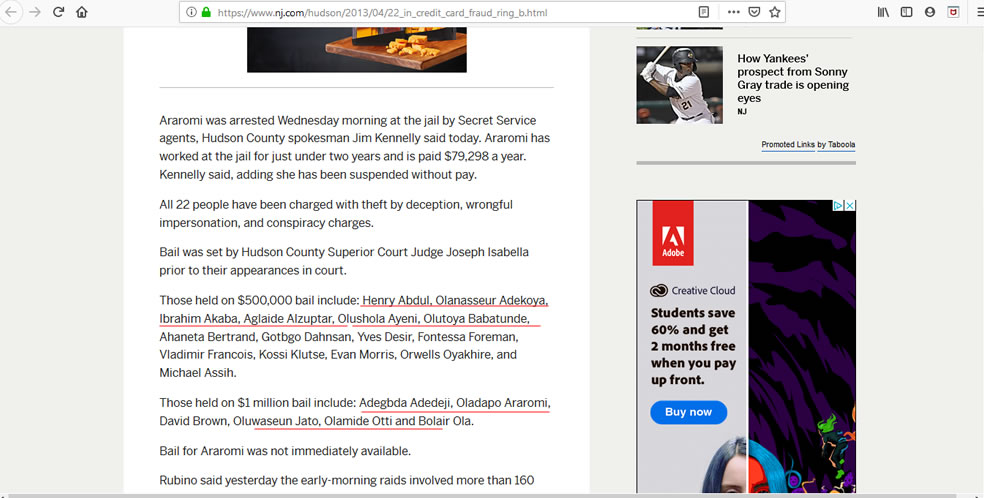The height and width of the screenshot is (498, 984).
Task: Click the small NJ source label under headline
Action: pyautogui.click(x=742, y=112)
